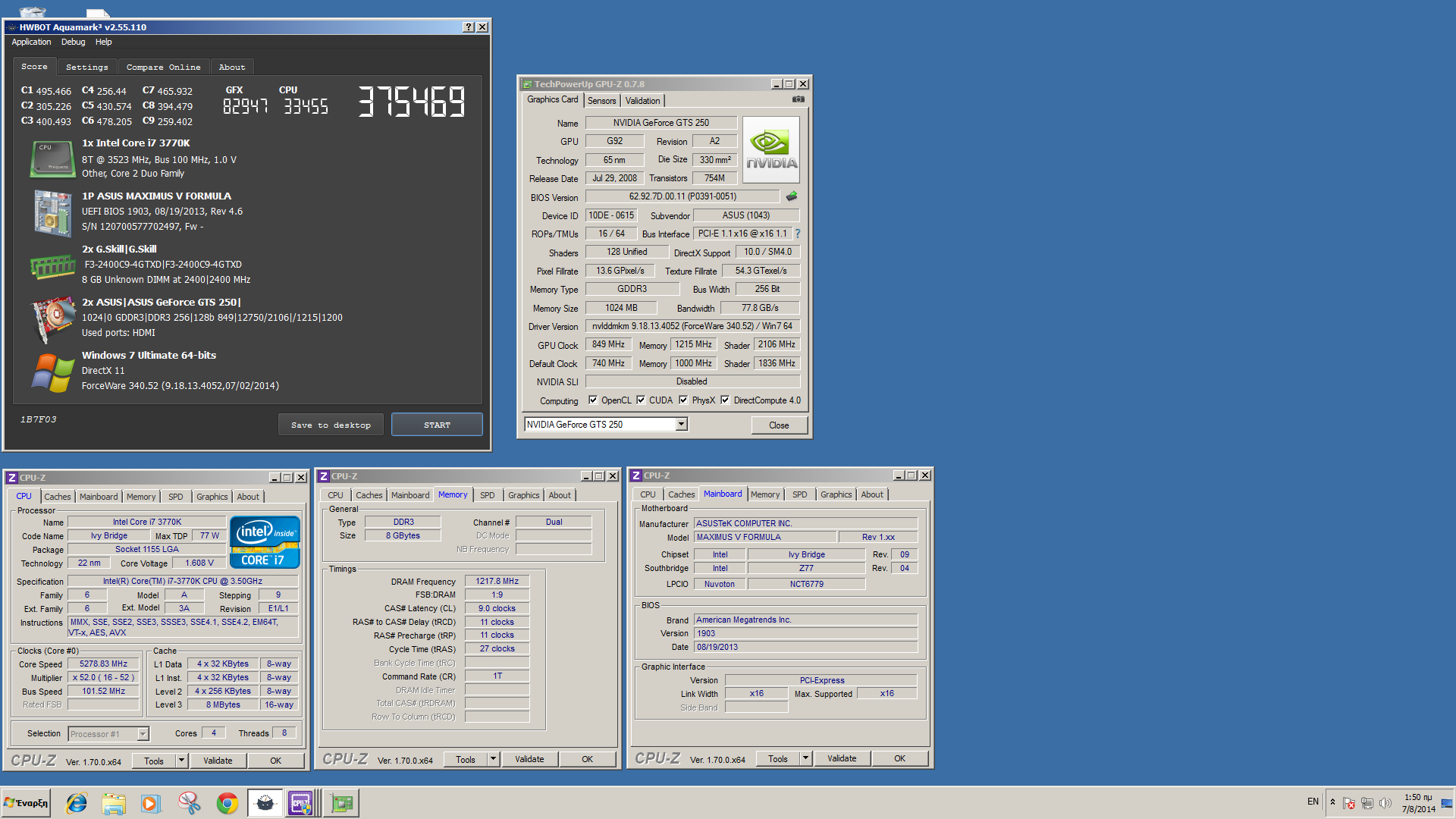
Task: Switch to Sensors tab in GPU-Z
Action: coord(601,101)
